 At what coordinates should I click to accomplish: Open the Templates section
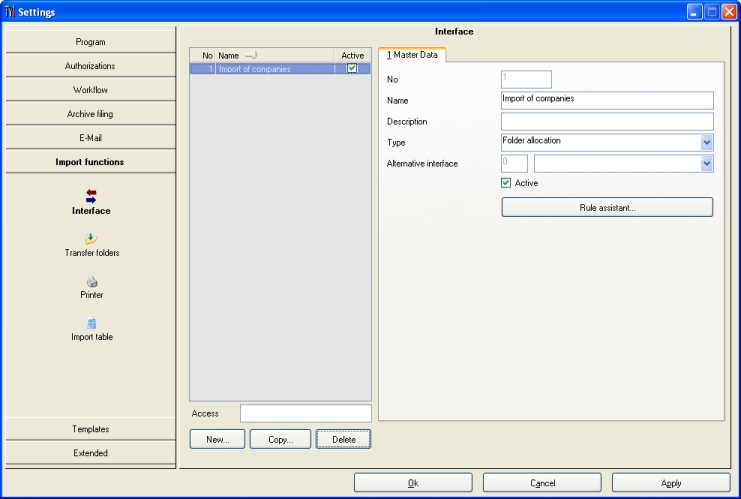click(90, 429)
